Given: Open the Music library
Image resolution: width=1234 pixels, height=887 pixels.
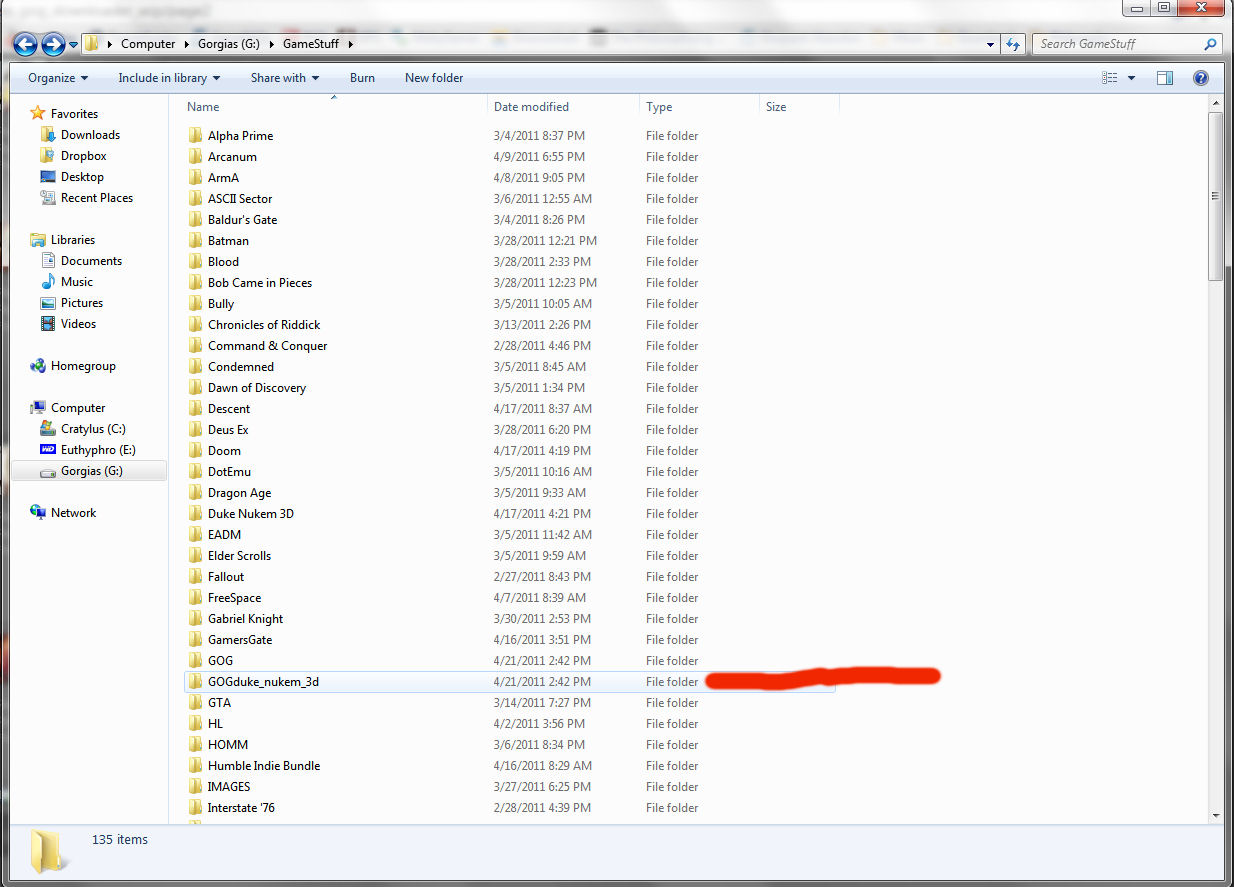Looking at the screenshot, I should (x=76, y=282).
